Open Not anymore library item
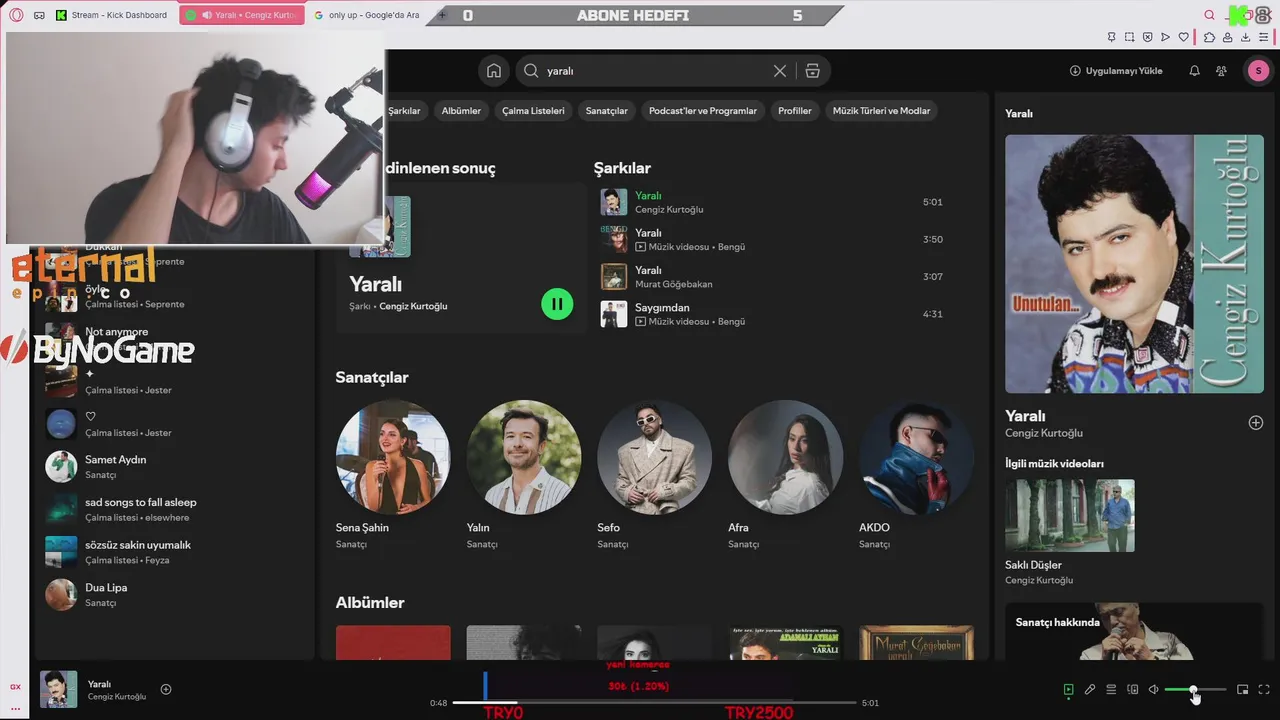 pyautogui.click(x=175, y=337)
